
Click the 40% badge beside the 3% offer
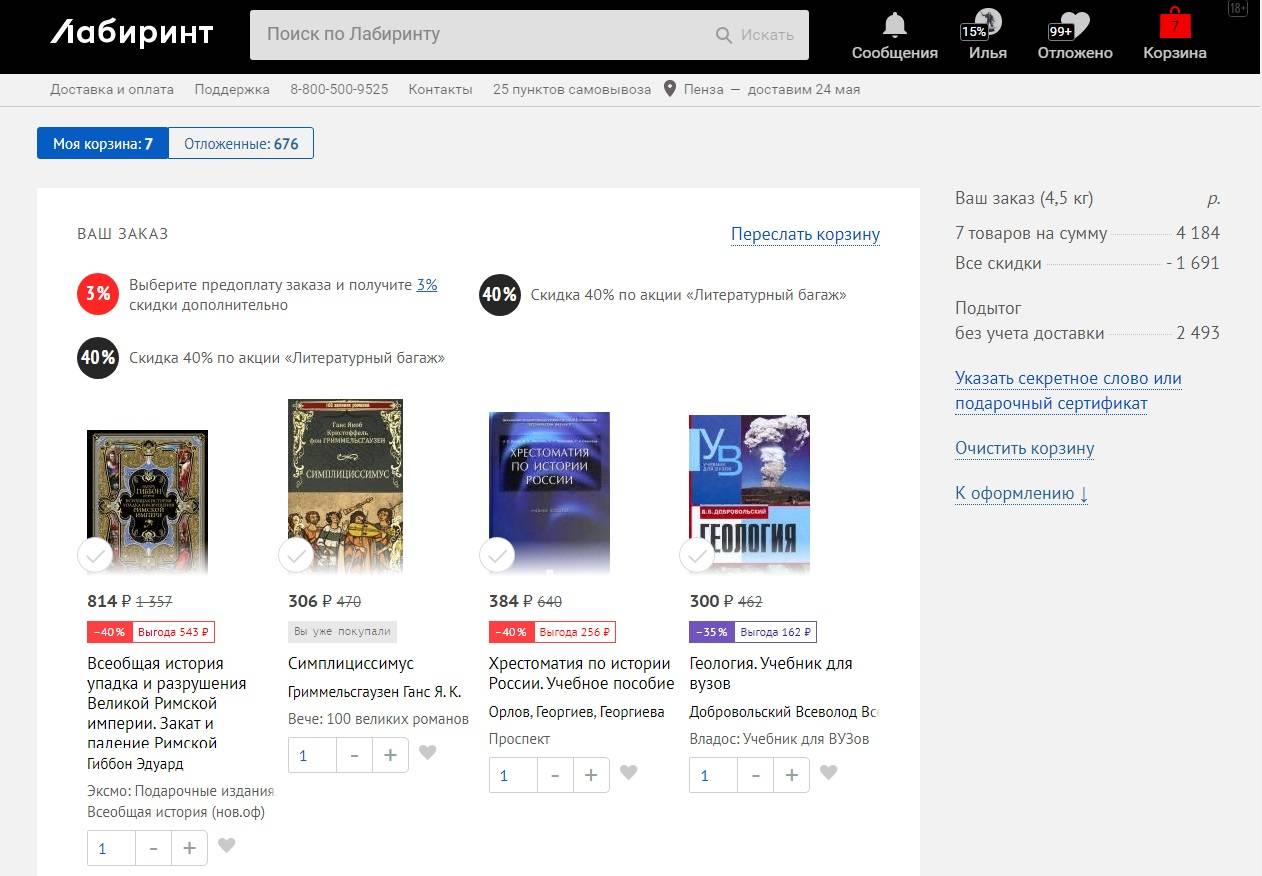[x=500, y=294]
